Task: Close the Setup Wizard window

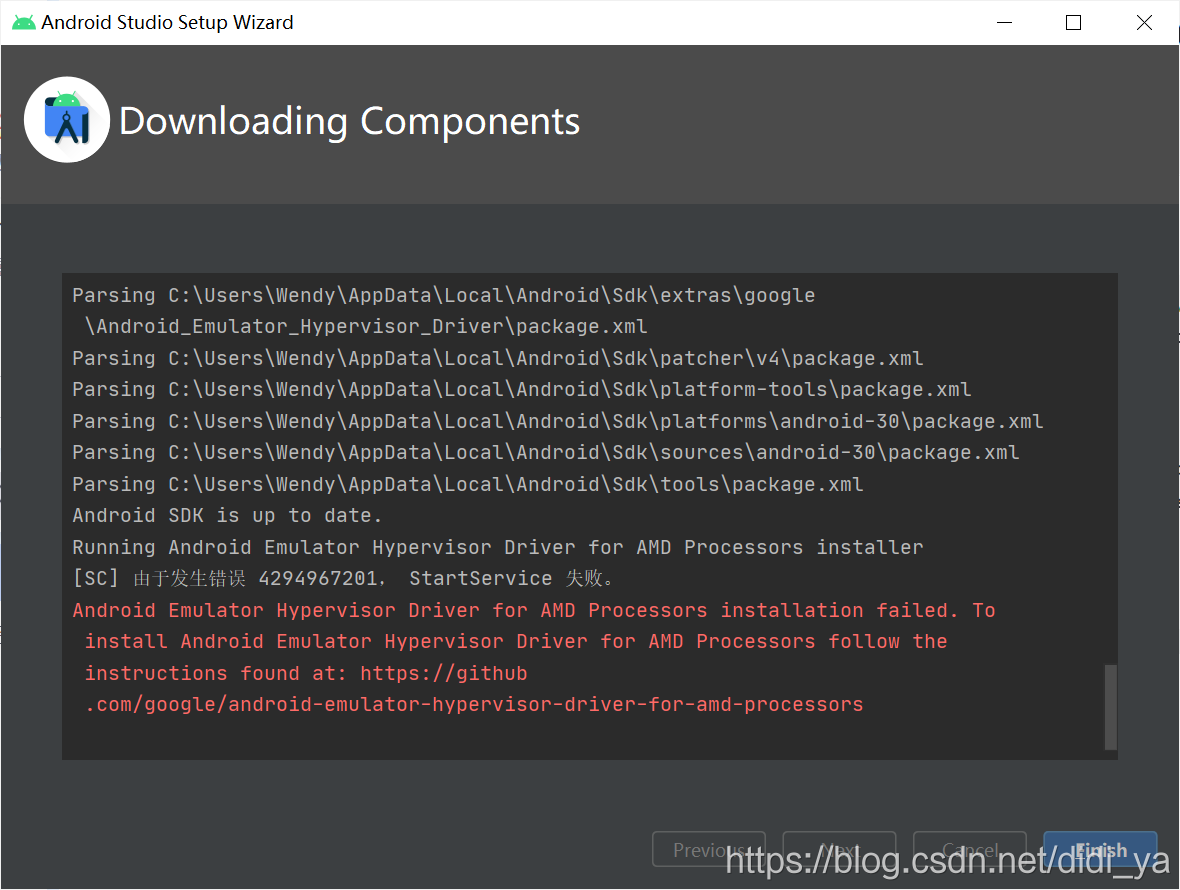Action: click(1144, 23)
